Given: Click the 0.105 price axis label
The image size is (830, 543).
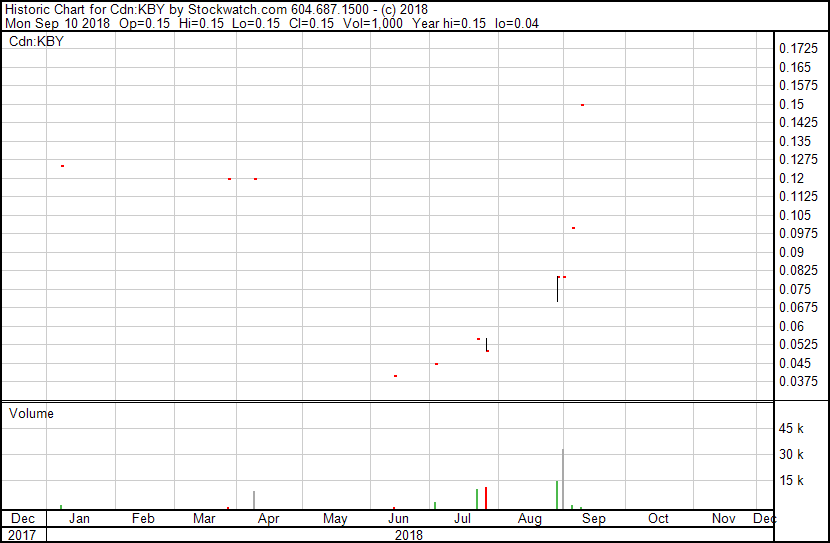Looking at the screenshot, I should pos(795,215).
